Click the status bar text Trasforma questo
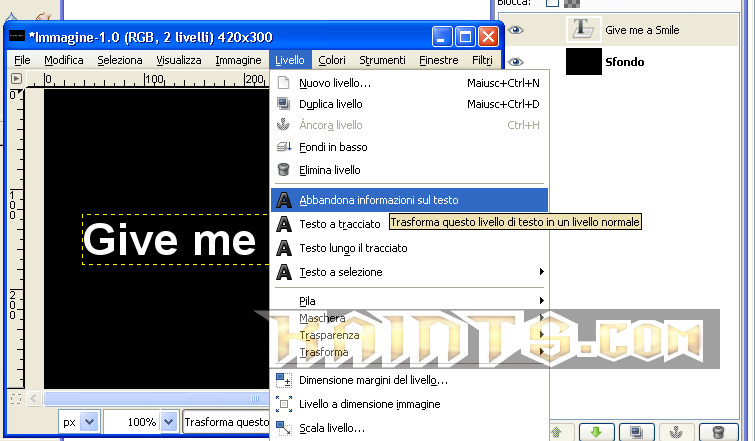Image resolution: width=755 pixels, height=441 pixels. 227,422
